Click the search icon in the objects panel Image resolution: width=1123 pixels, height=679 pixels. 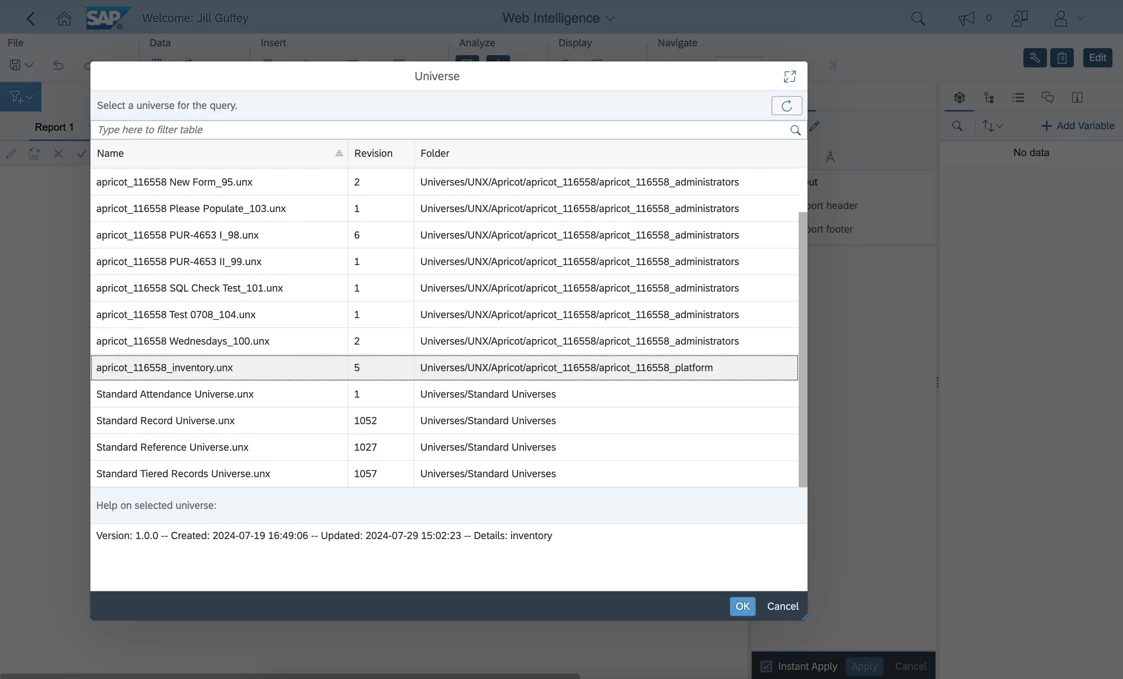click(957, 126)
